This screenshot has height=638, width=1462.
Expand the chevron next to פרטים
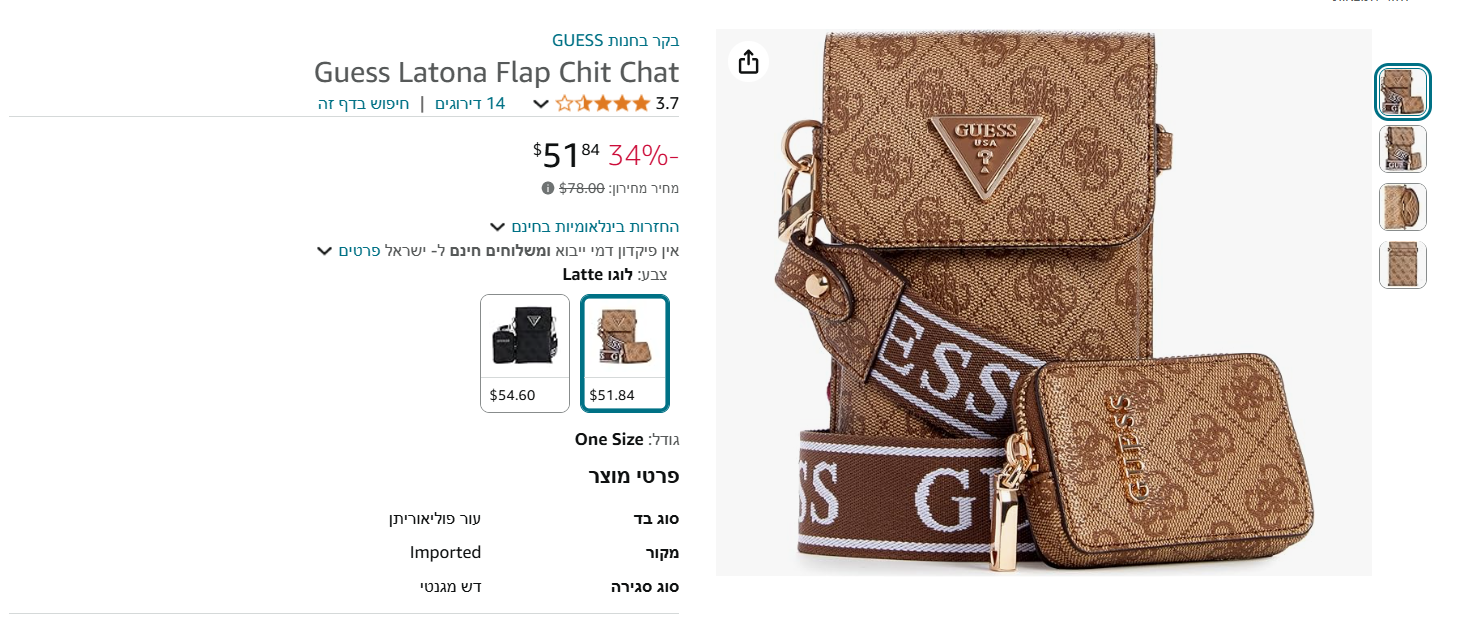click(324, 250)
